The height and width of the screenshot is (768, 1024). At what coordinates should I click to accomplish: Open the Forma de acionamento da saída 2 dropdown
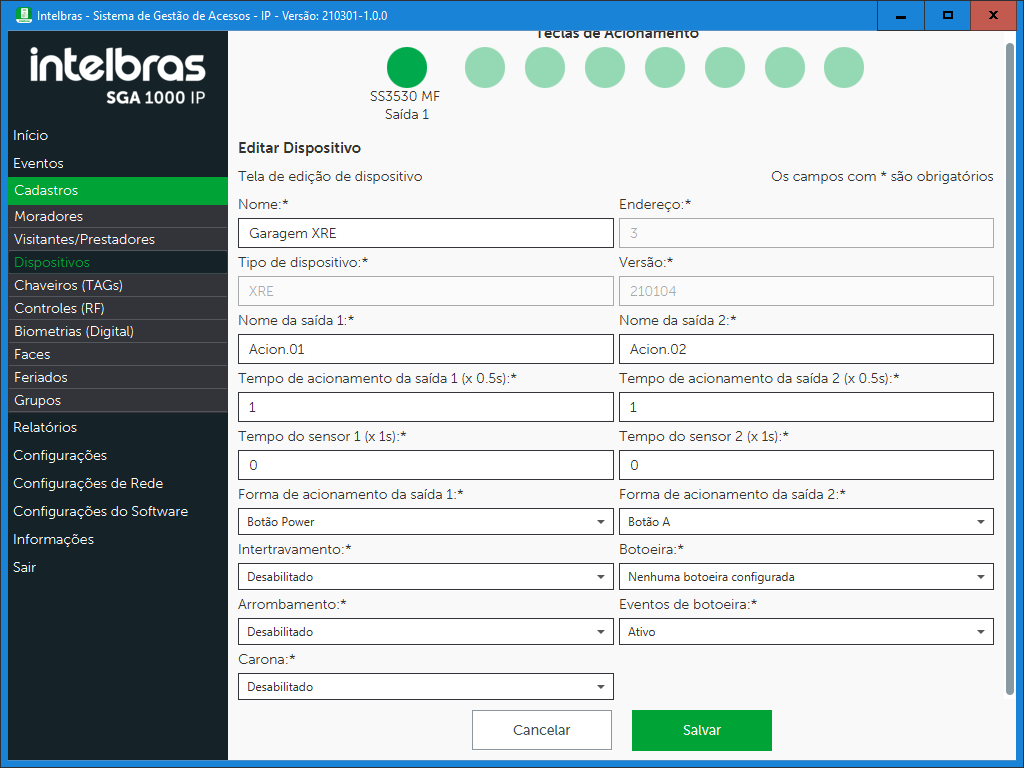click(x=805, y=522)
